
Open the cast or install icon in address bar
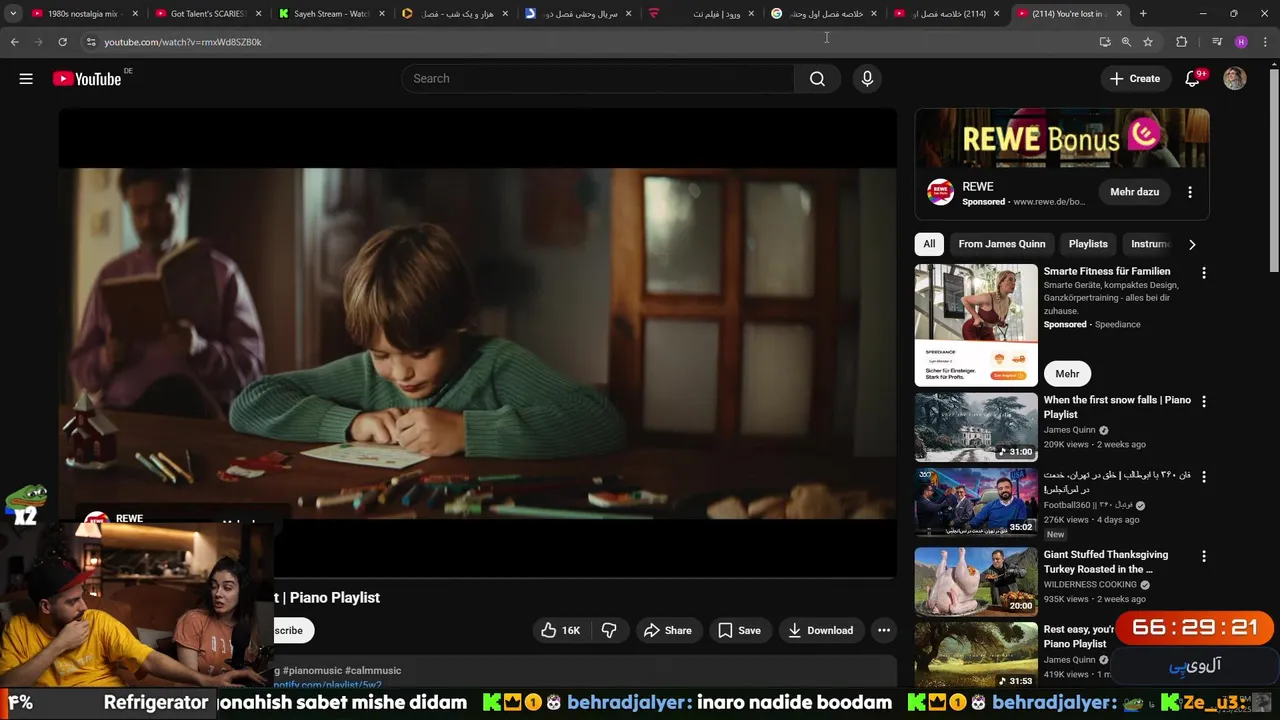point(1104,42)
